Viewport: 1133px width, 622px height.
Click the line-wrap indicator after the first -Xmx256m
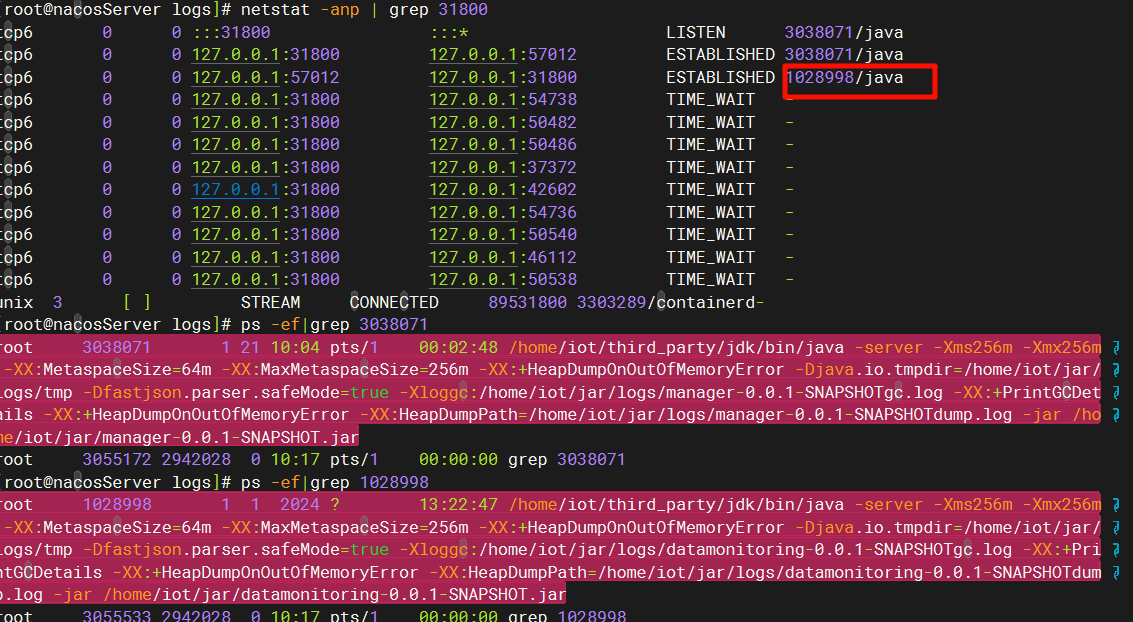tap(1116, 347)
